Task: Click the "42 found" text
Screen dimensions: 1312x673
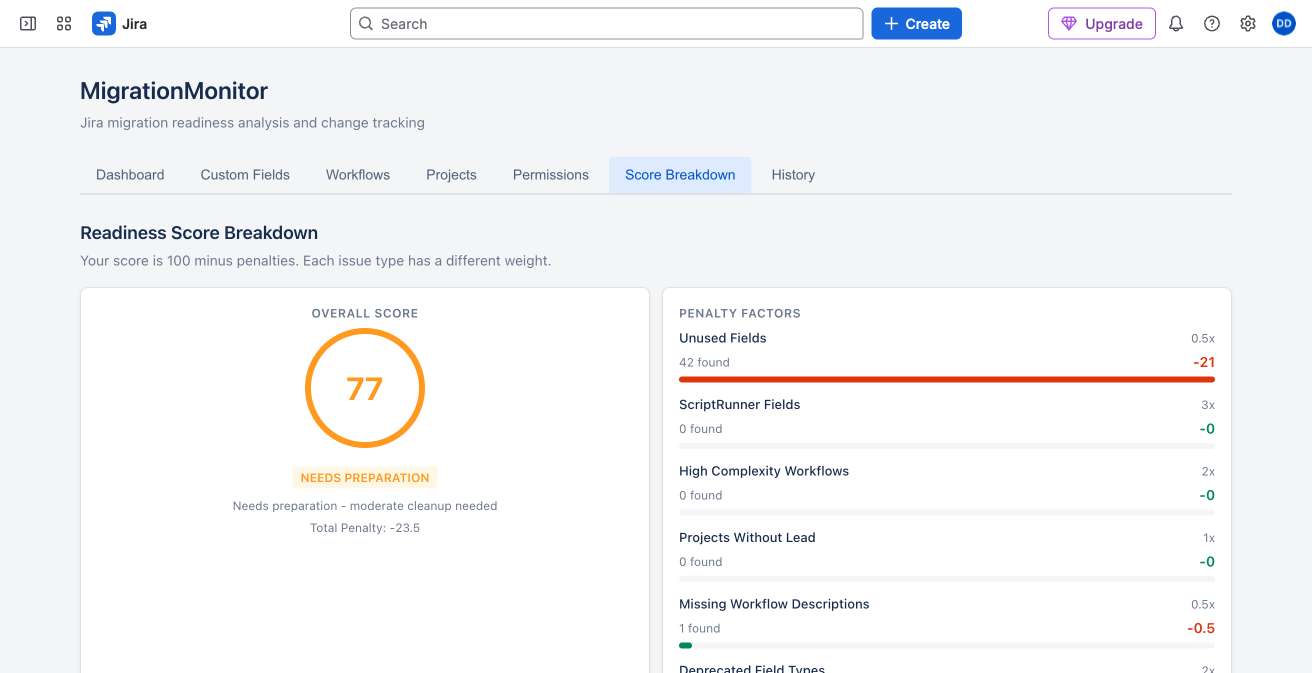Action: pyautogui.click(x=704, y=362)
